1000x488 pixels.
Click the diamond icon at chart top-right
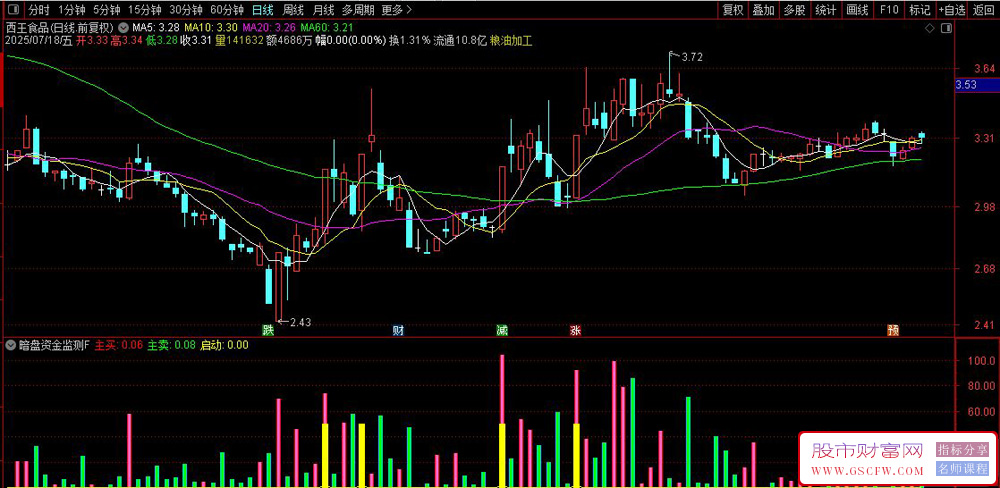930,28
